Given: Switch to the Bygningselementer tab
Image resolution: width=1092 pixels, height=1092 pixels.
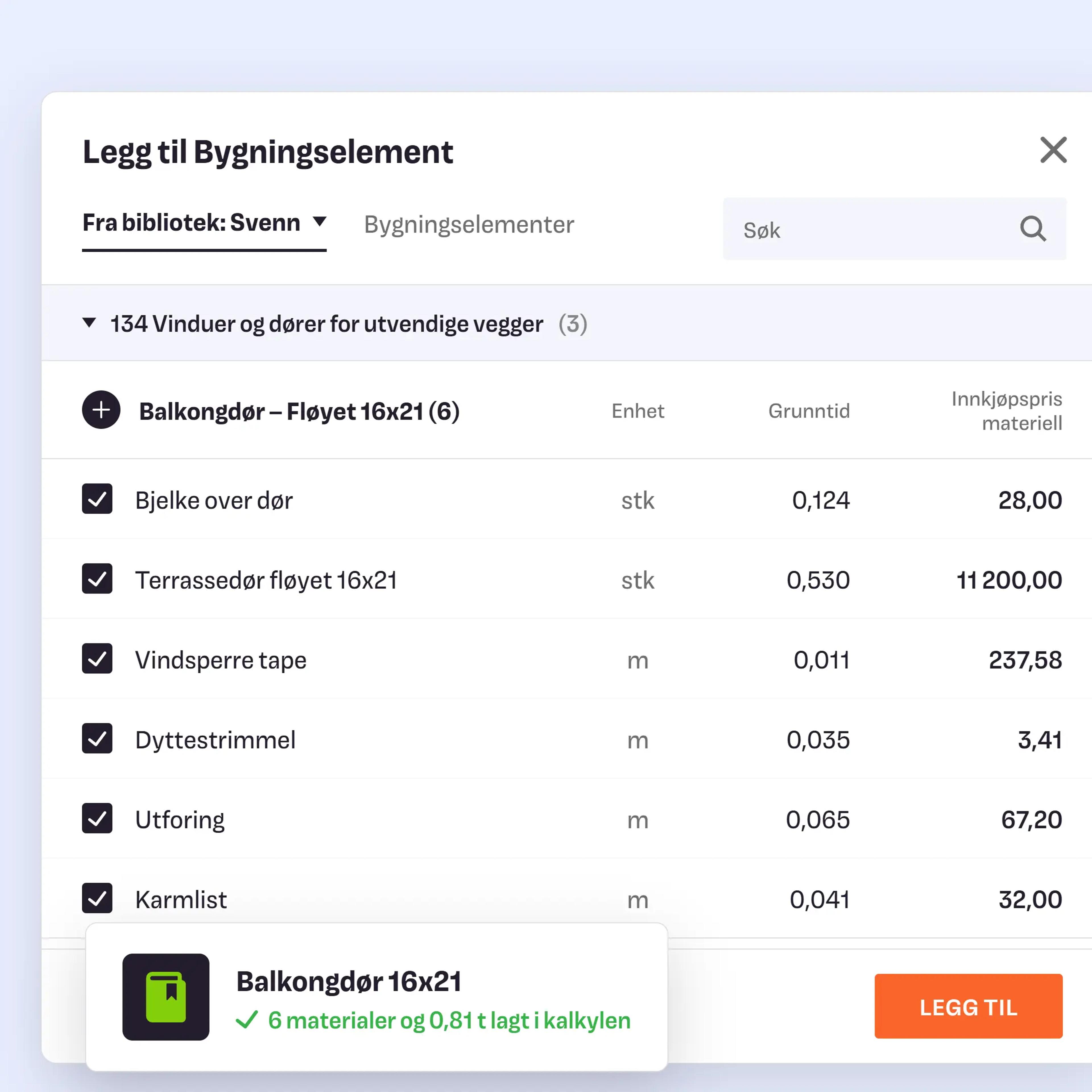Looking at the screenshot, I should coord(469,224).
